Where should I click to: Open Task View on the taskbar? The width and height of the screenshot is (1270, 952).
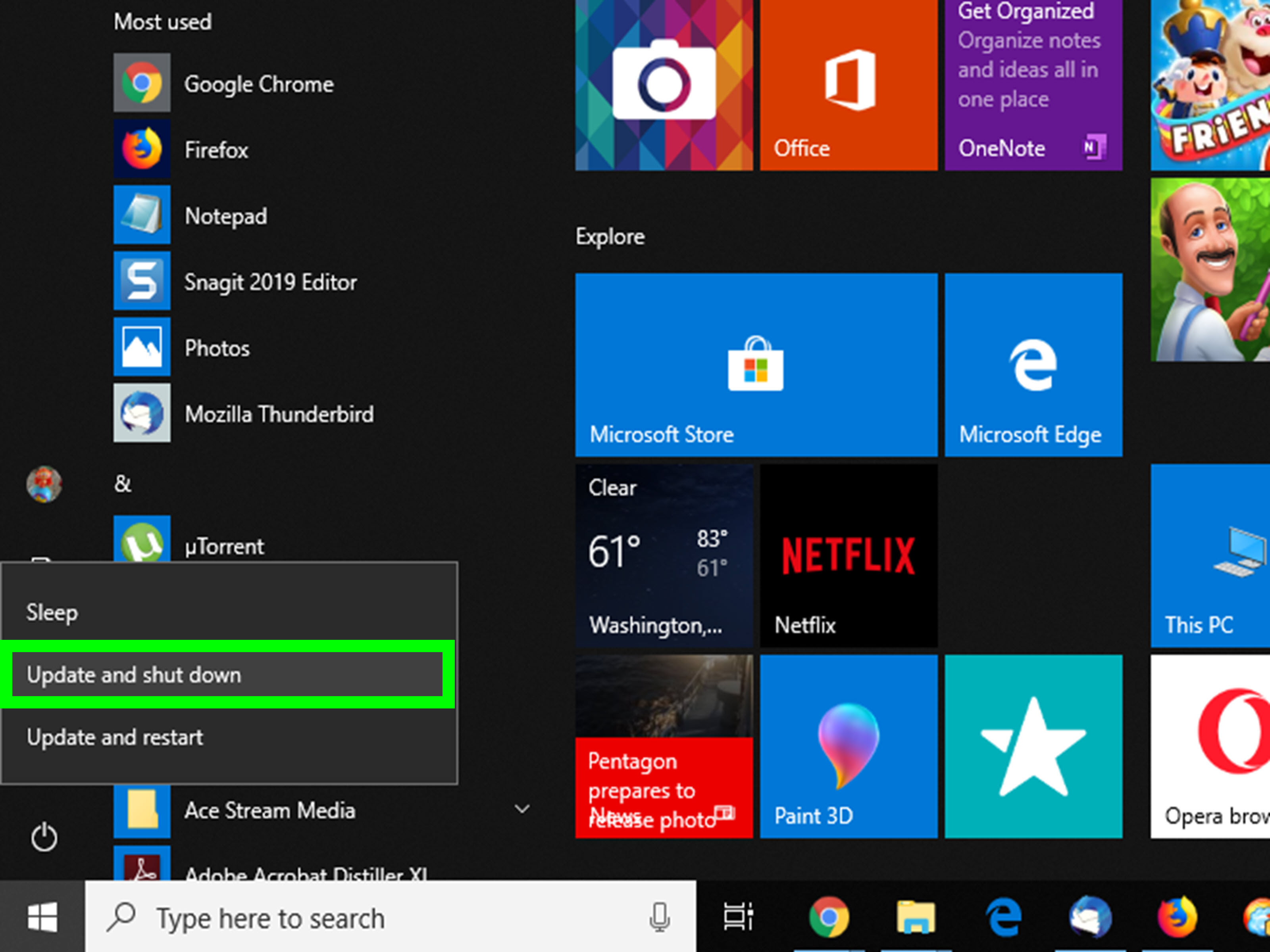(x=738, y=917)
